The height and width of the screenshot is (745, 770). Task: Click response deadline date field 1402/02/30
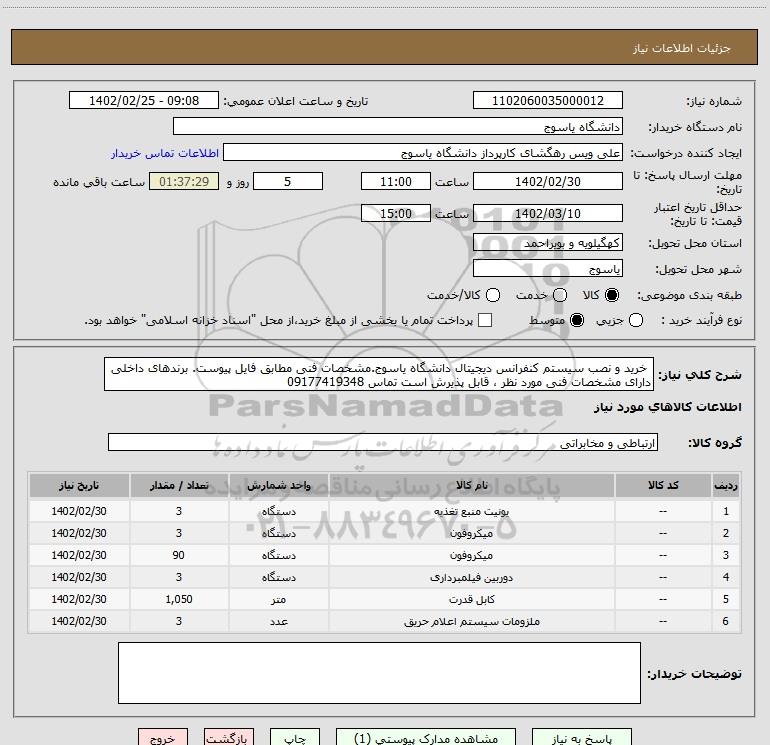pyautogui.click(x=548, y=181)
